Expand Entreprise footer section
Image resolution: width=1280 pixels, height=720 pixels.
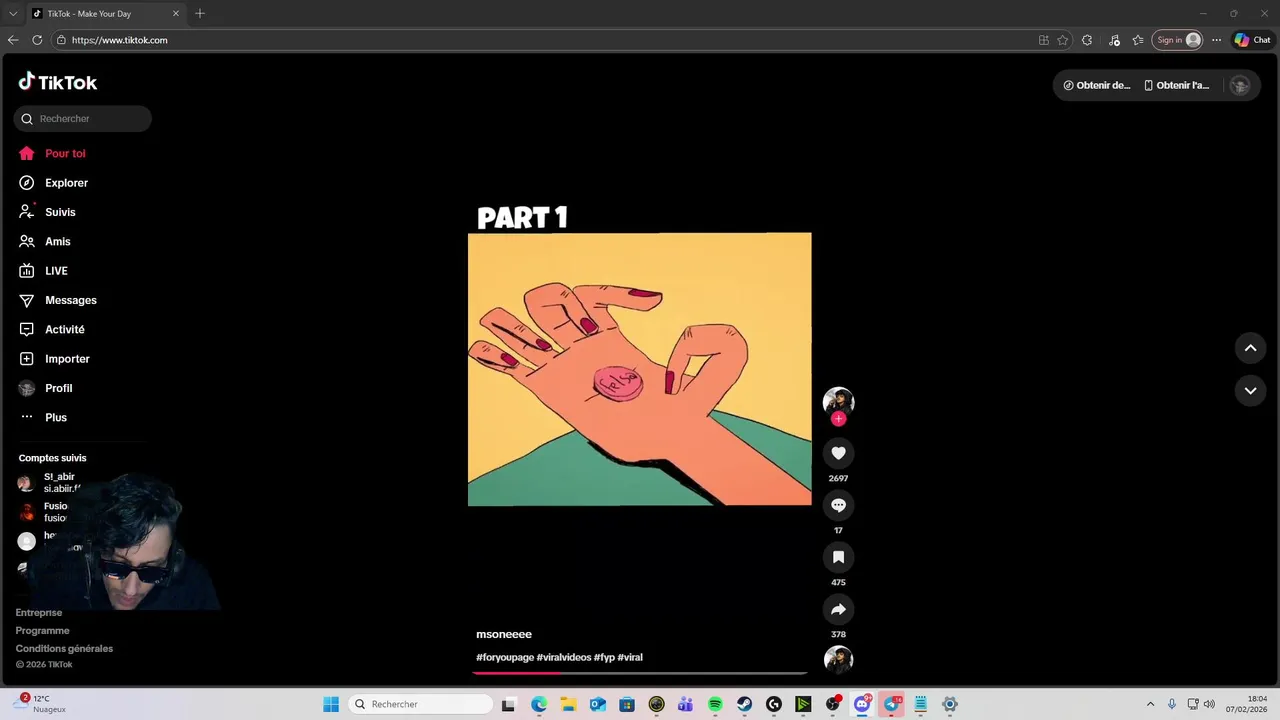[39, 612]
